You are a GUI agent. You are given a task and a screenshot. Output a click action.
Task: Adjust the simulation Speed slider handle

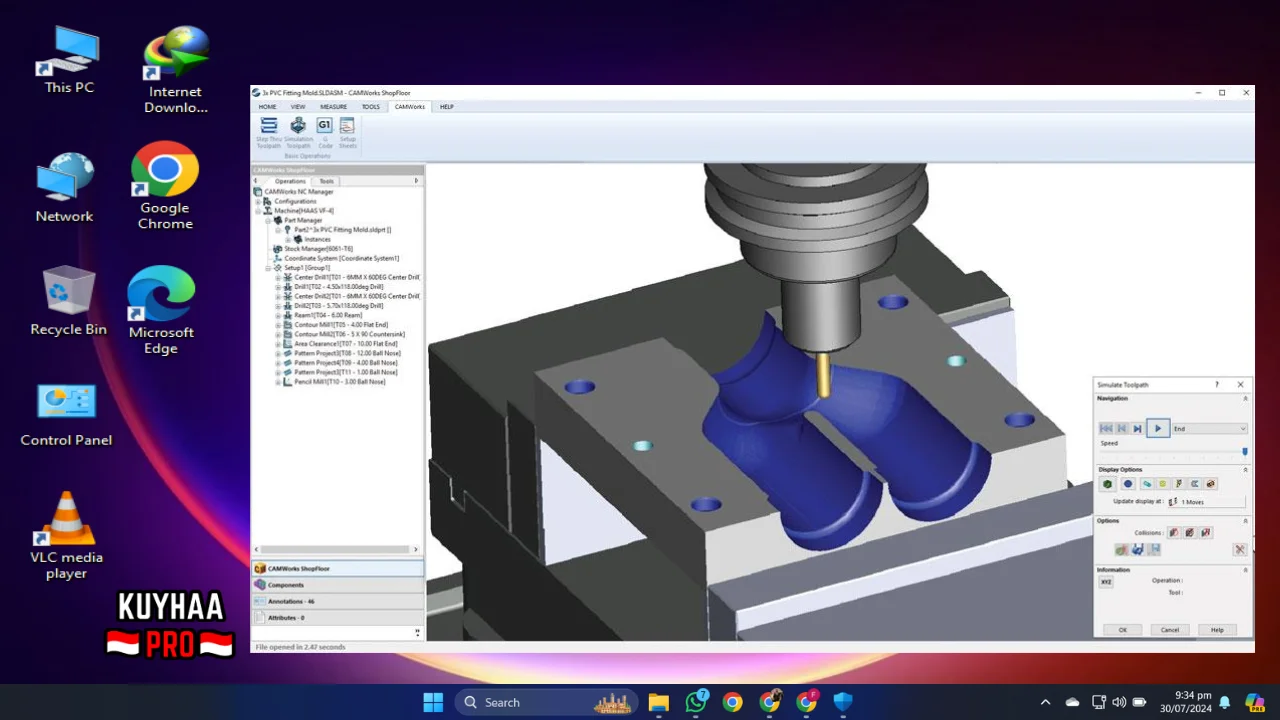pos(1245,452)
